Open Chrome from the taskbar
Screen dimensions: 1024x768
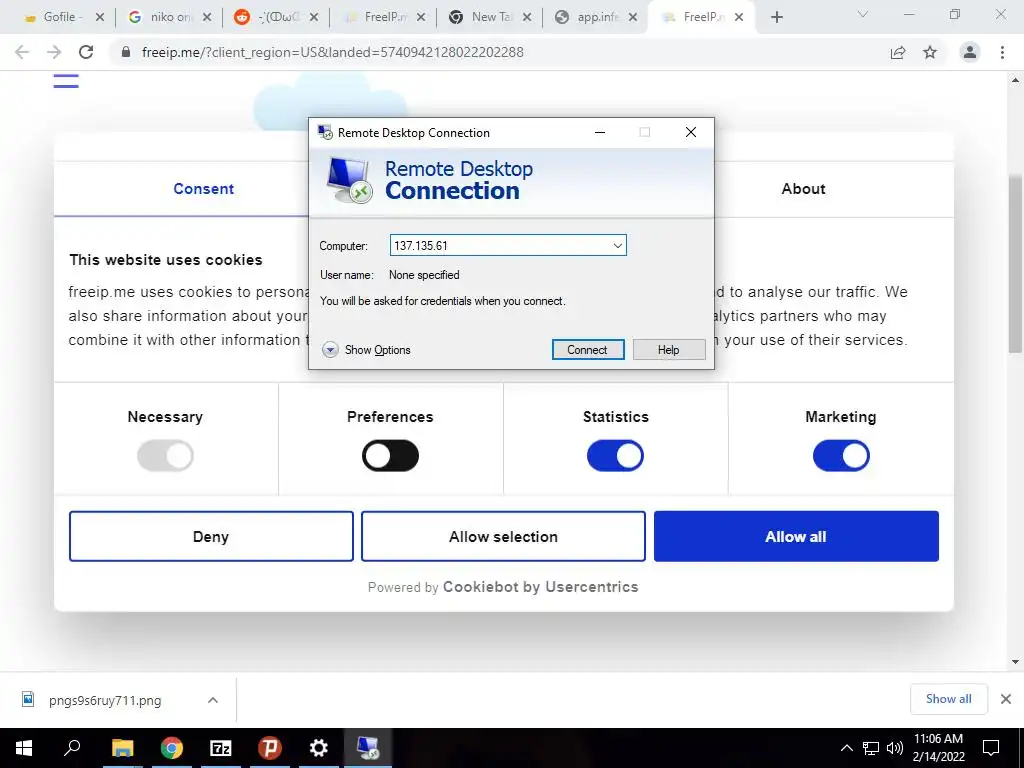click(x=172, y=748)
